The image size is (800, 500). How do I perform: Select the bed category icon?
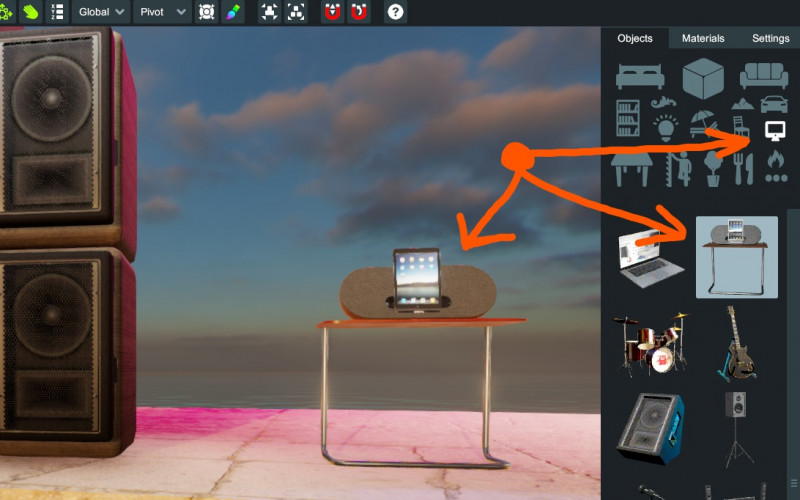tap(640, 77)
